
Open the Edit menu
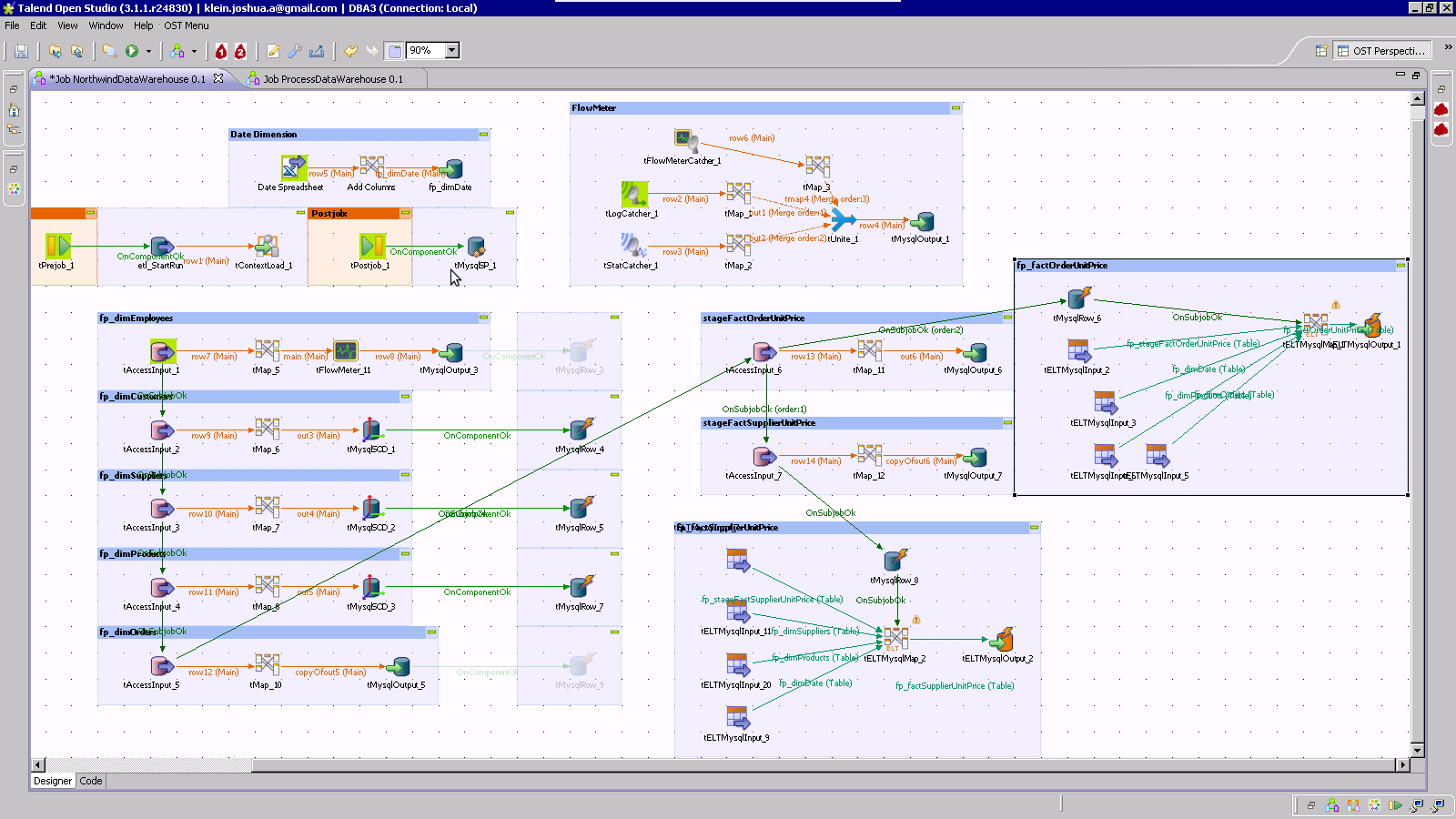coord(38,25)
